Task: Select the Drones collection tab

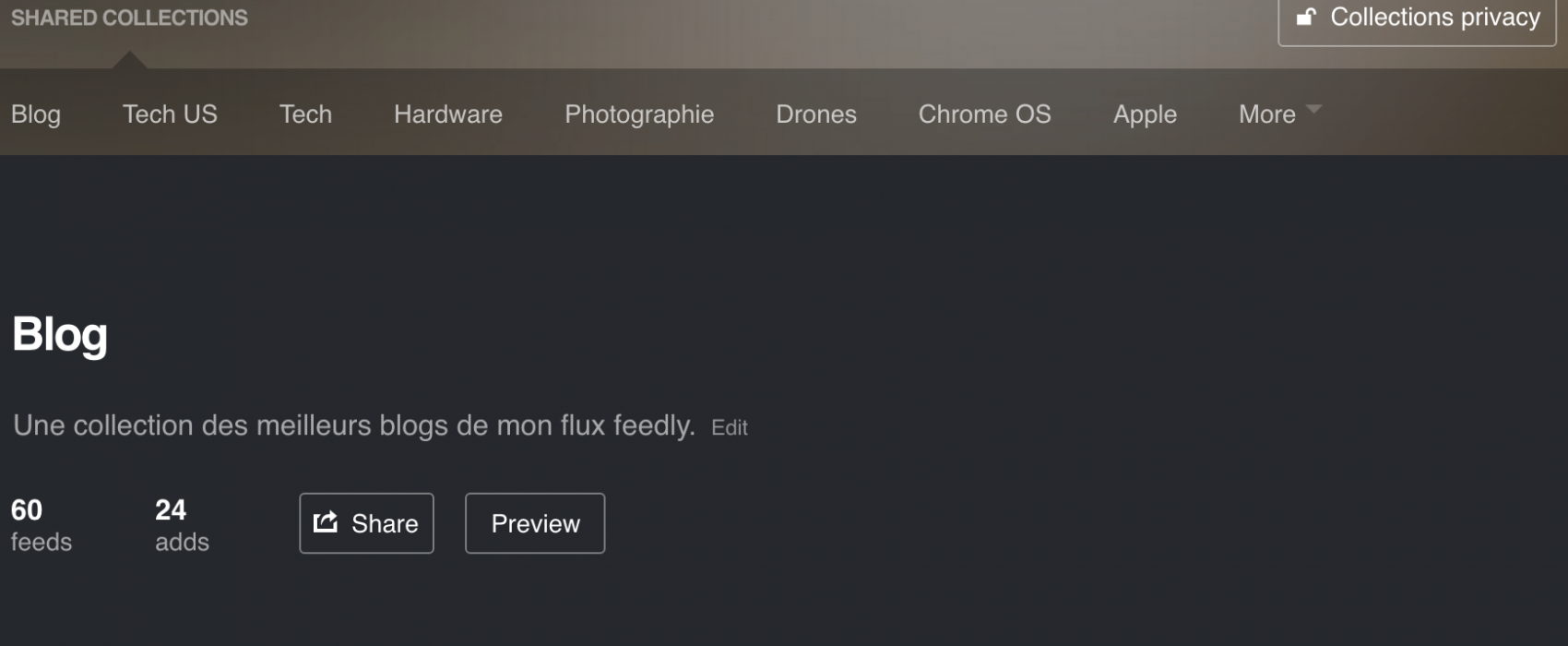Action: coord(816,114)
